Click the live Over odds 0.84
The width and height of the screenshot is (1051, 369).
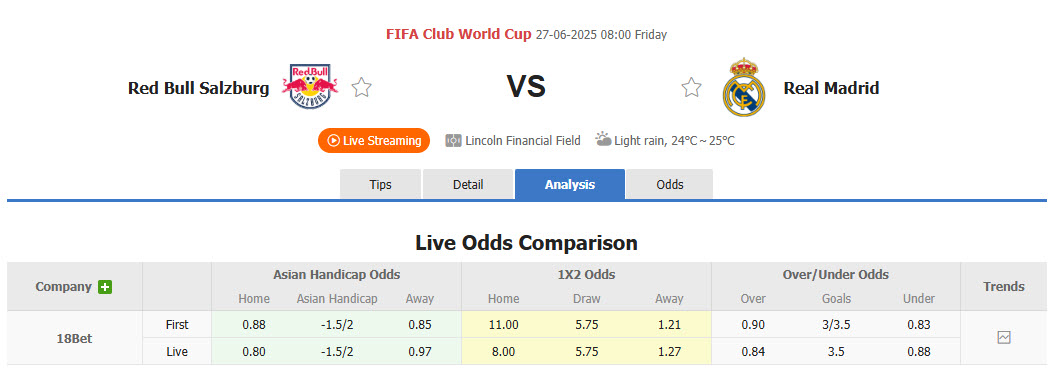click(x=753, y=352)
